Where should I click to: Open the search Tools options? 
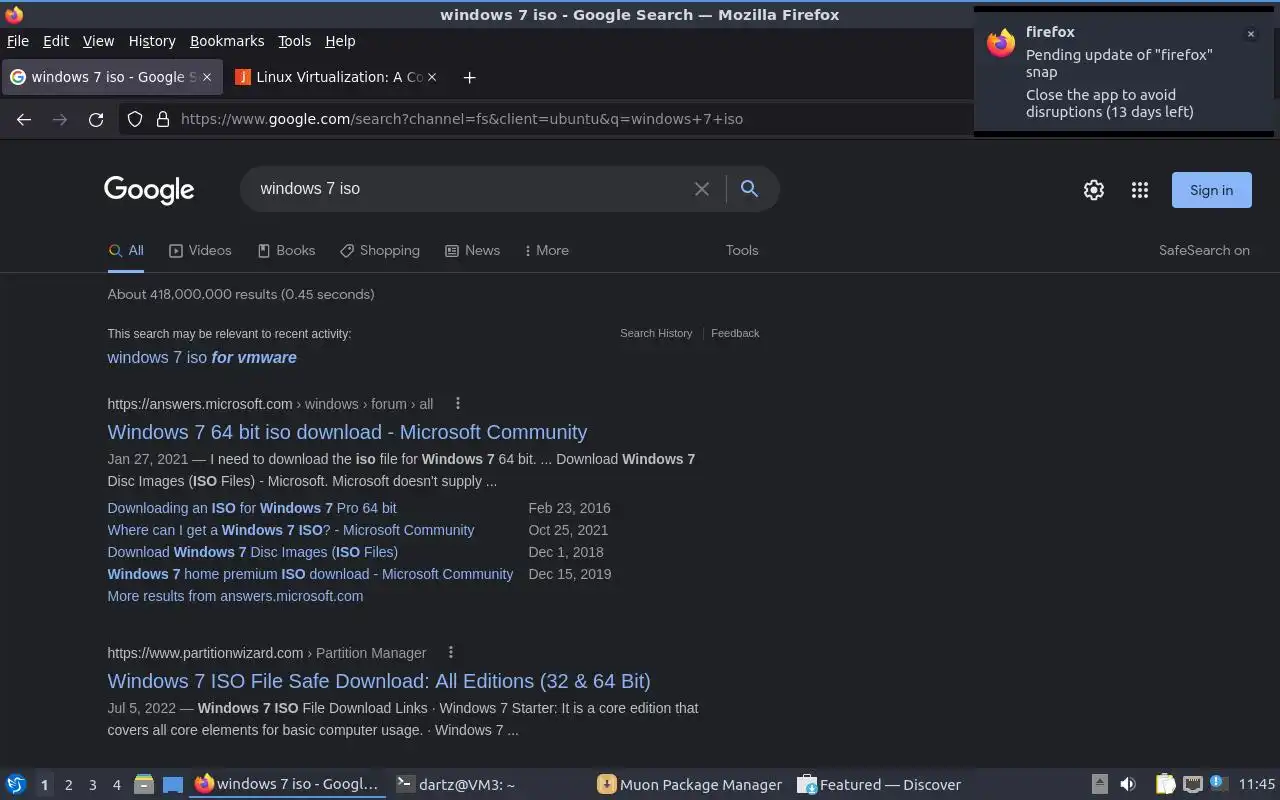click(x=742, y=250)
